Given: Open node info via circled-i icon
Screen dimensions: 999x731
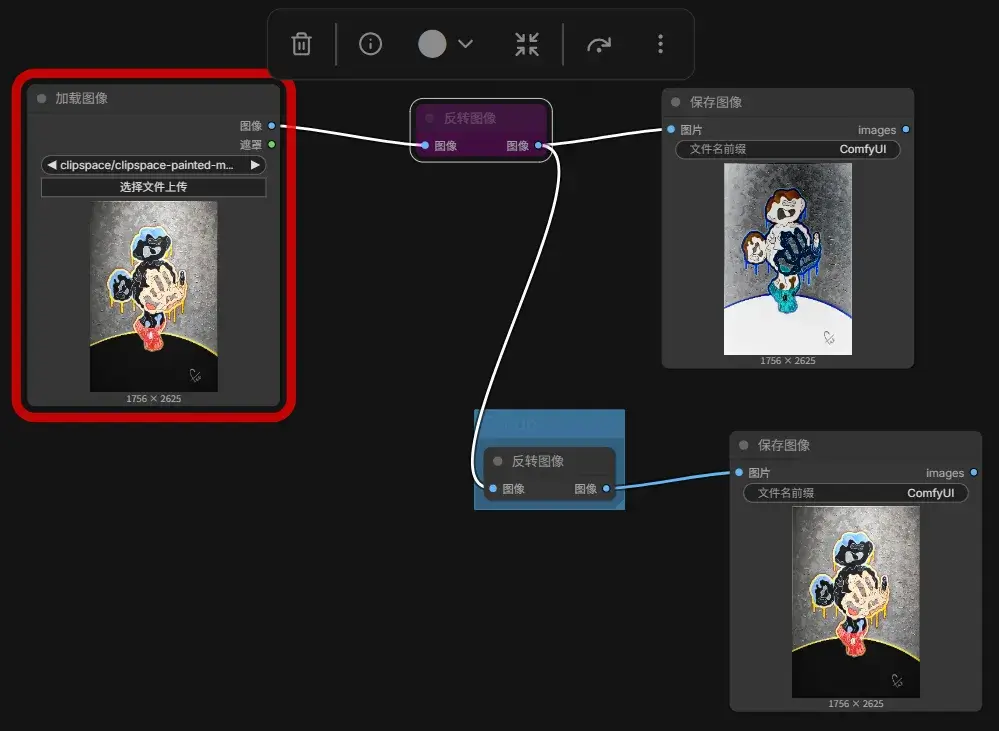Looking at the screenshot, I should [370, 44].
